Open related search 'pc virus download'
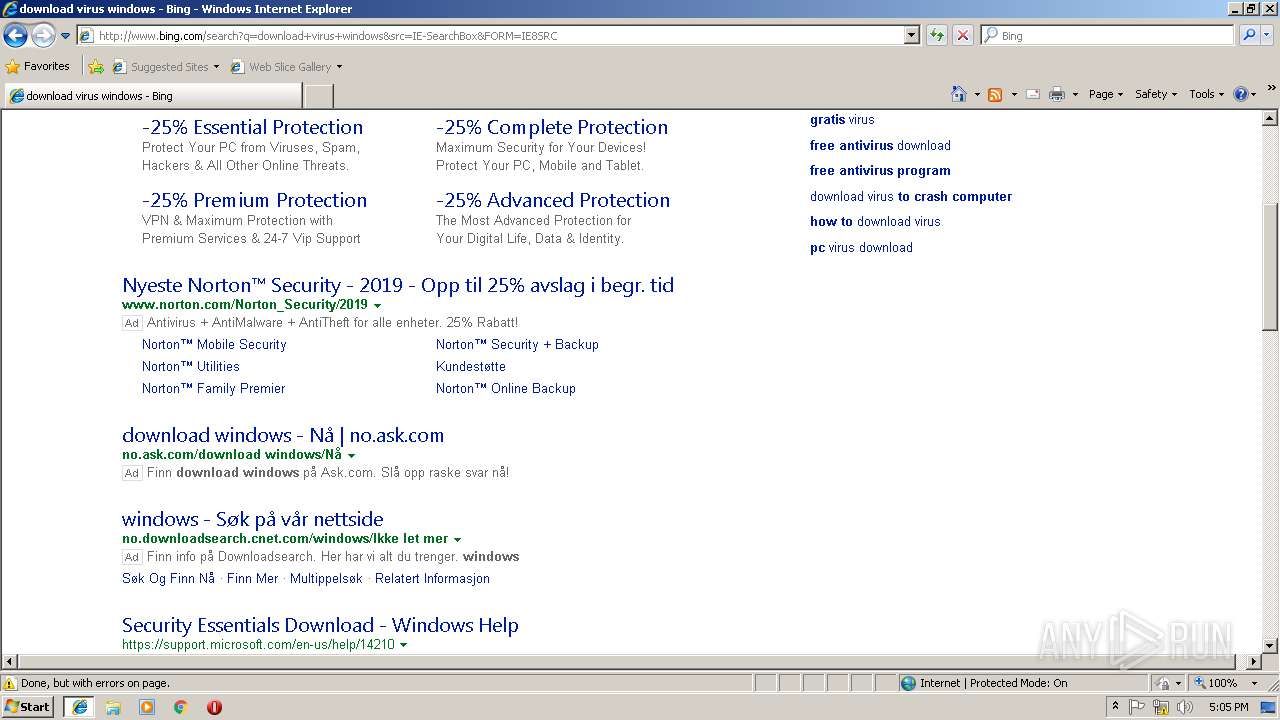The width and height of the screenshot is (1280, 720). (861, 247)
